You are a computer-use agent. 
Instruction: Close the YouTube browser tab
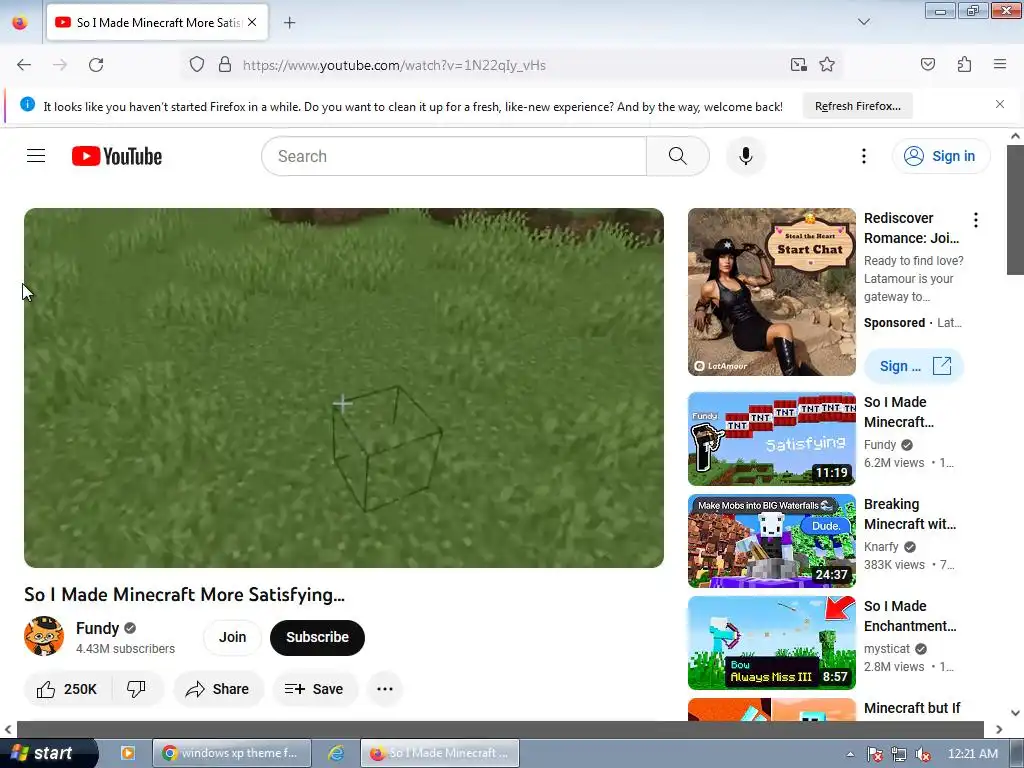252,22
